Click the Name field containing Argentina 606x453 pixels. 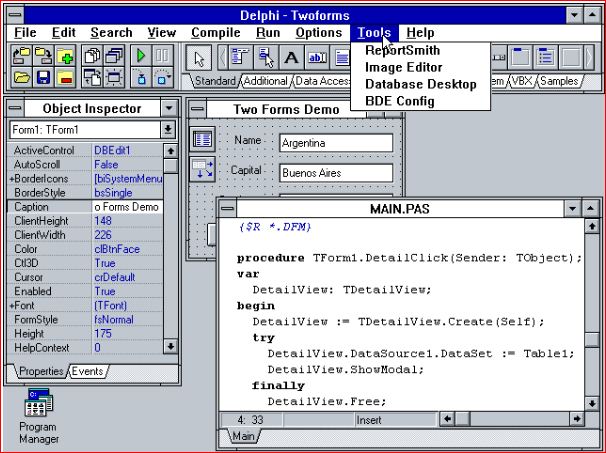336,143
